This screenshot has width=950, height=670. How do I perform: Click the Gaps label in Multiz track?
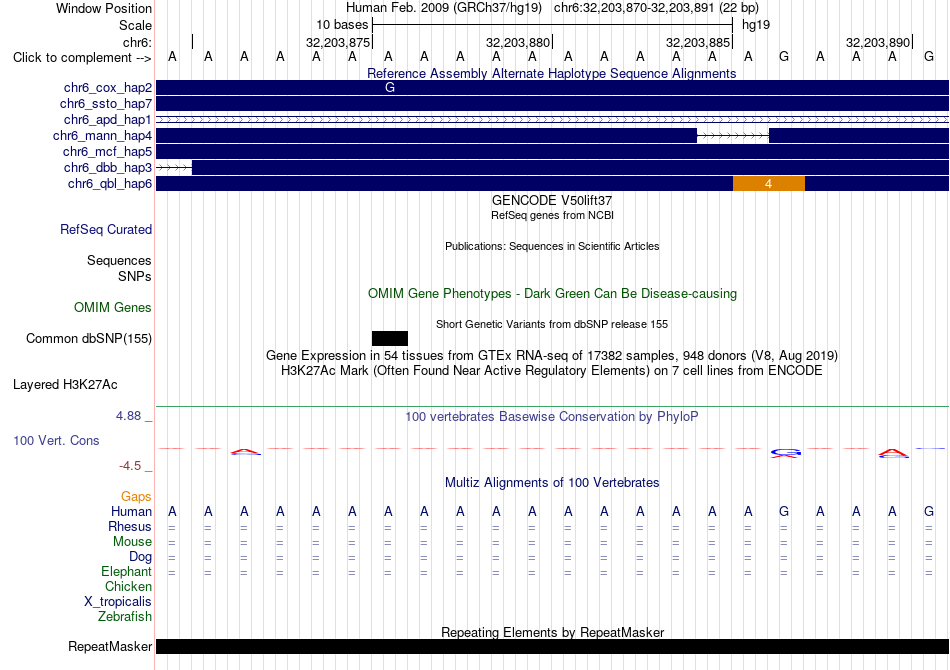(136, 497)
